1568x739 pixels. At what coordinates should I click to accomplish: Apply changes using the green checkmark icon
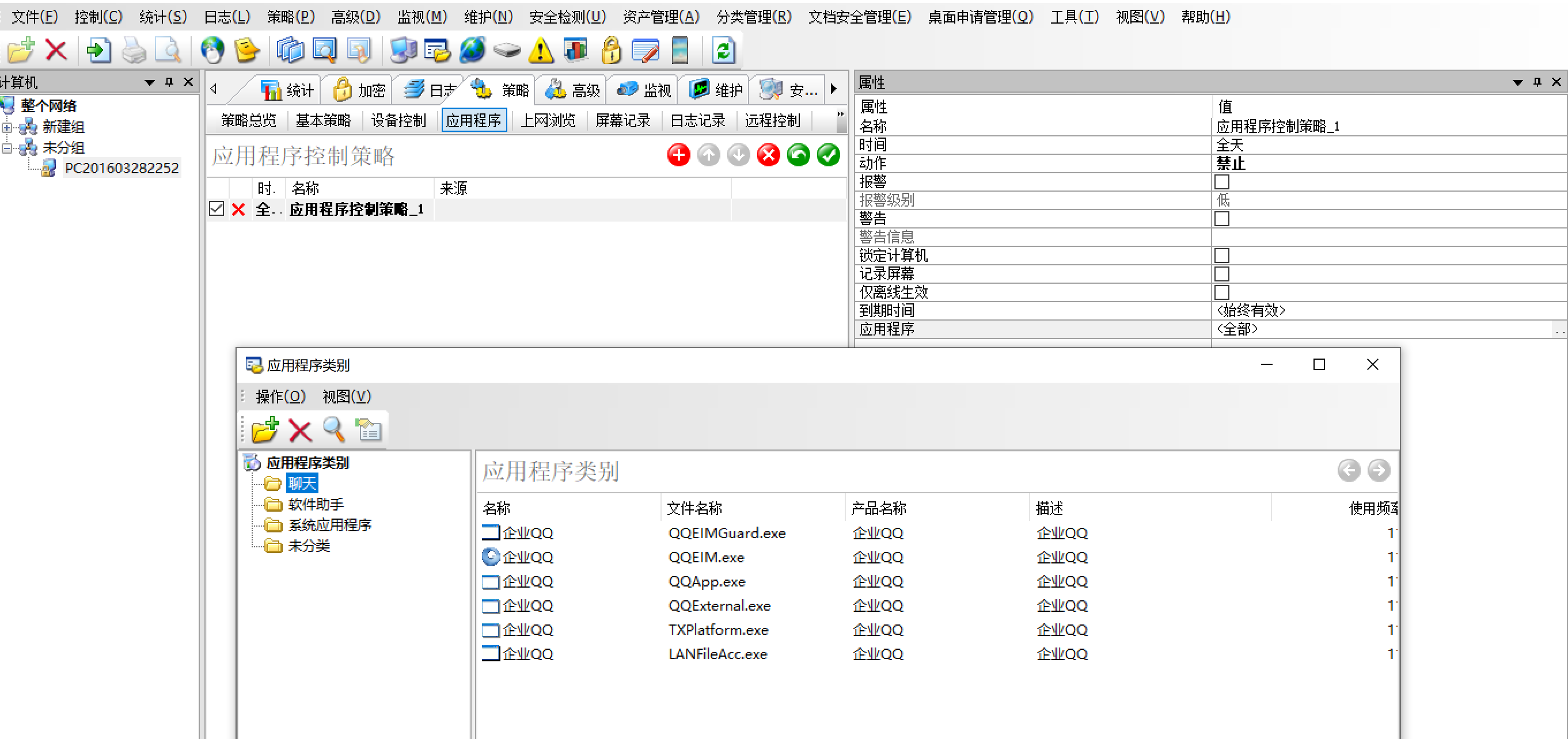(828, 155)
